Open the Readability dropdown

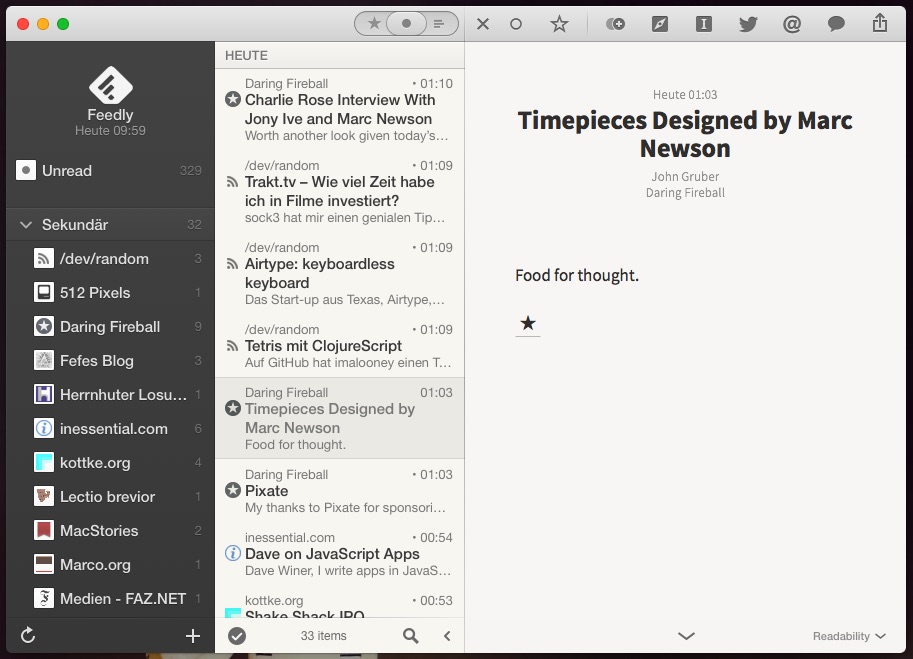click(849, 636)
